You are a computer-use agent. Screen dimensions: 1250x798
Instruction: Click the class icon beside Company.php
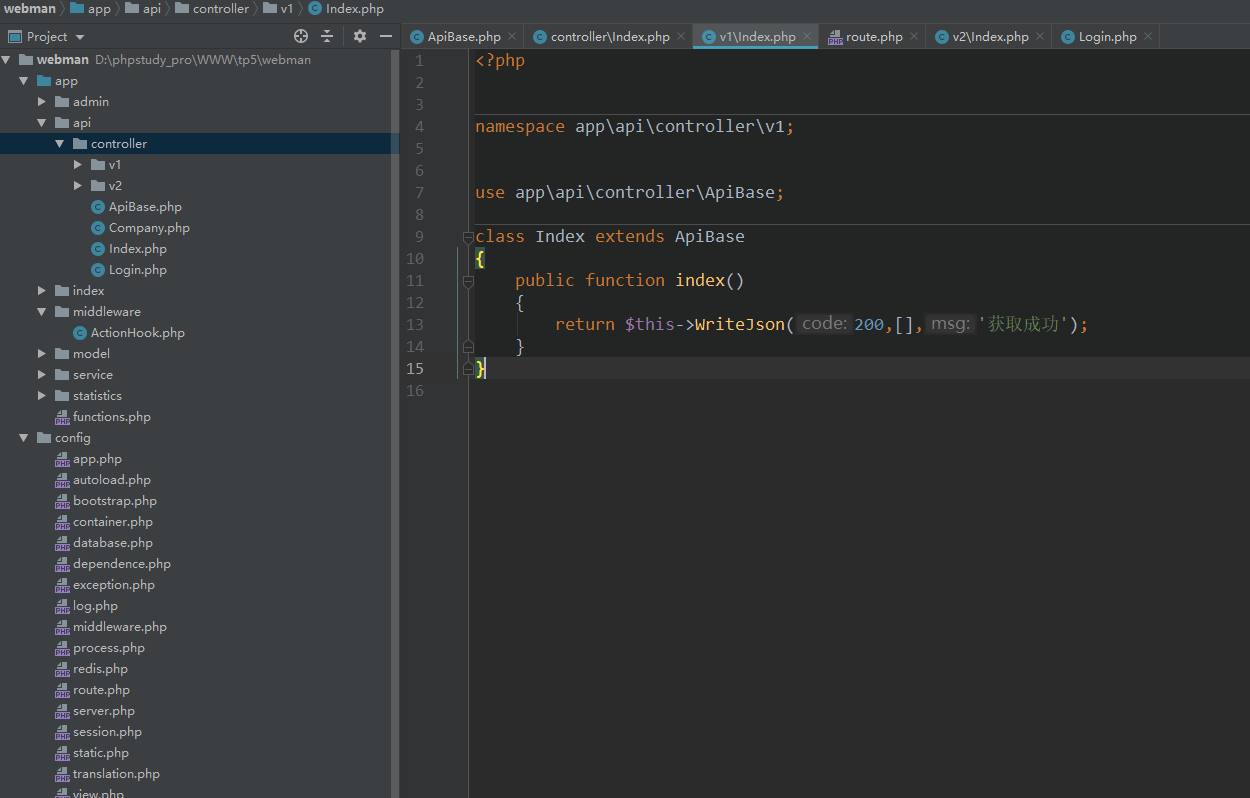pyautogui.click(x=98, y=228)
